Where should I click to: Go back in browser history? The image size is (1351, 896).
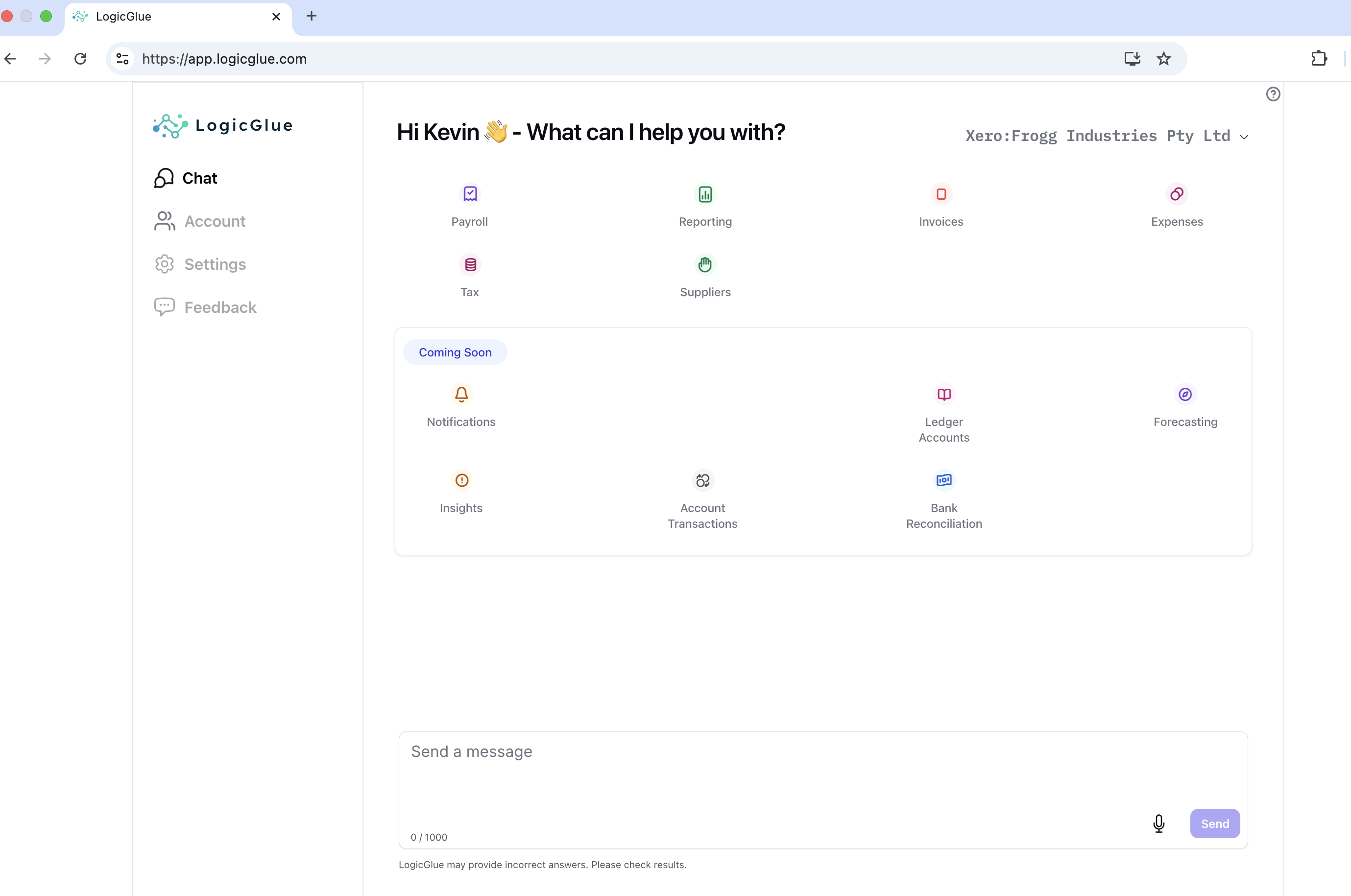point(10,59)
